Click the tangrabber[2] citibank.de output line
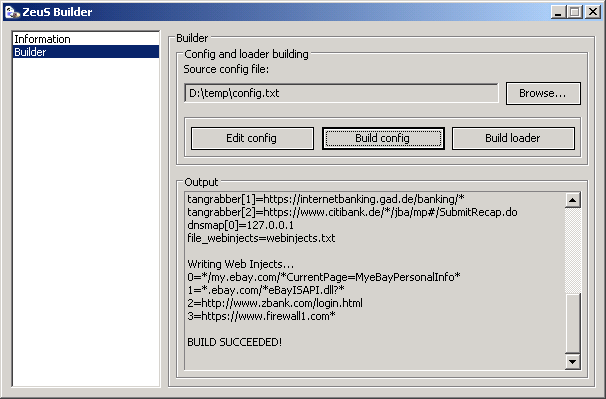Viewport: 606px width, 399px height. coord(352,212)
